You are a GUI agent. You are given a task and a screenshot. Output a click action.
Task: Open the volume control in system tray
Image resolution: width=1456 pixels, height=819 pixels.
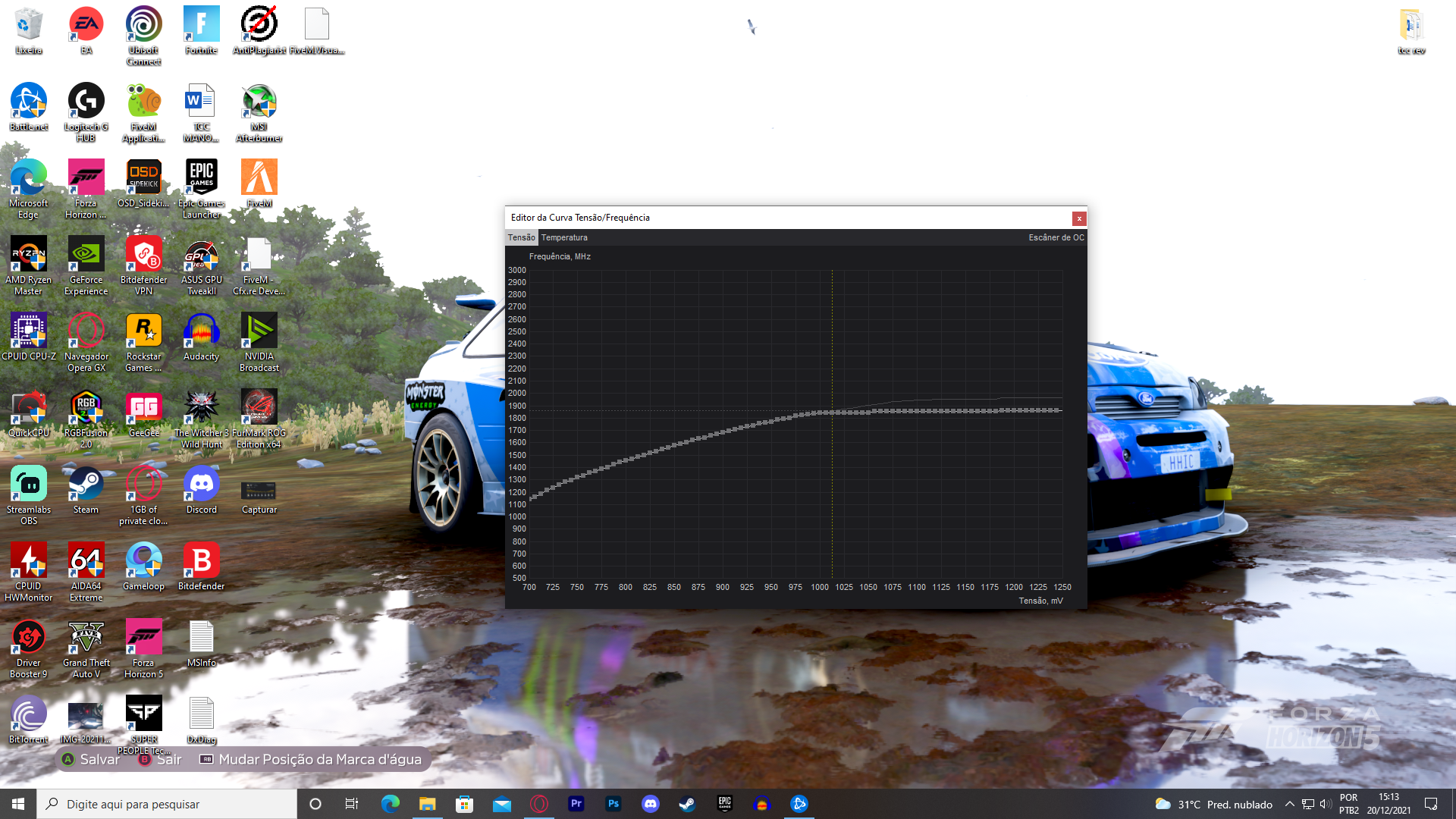1326,804
